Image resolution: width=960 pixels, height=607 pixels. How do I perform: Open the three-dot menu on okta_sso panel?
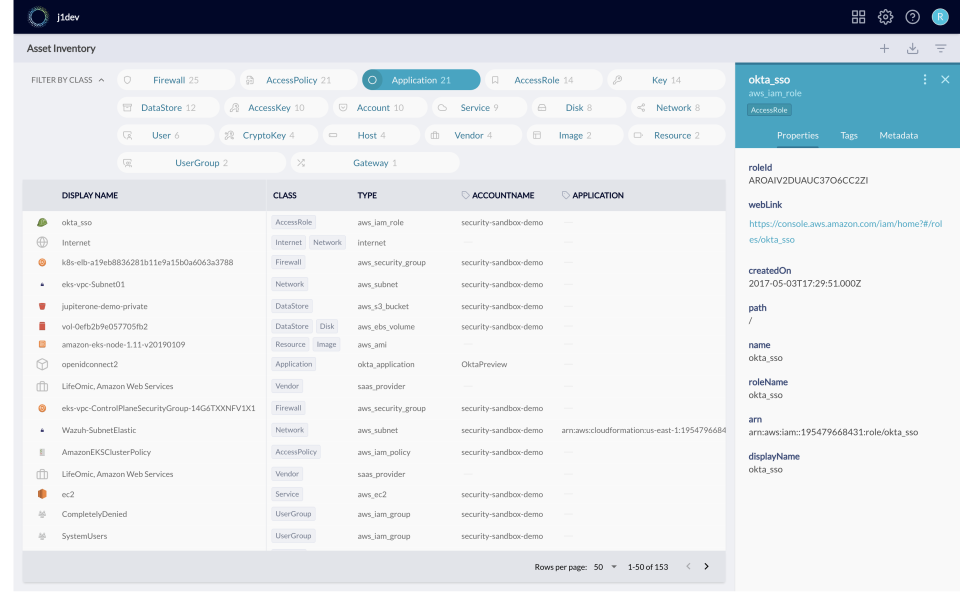(x=925, y=79)
